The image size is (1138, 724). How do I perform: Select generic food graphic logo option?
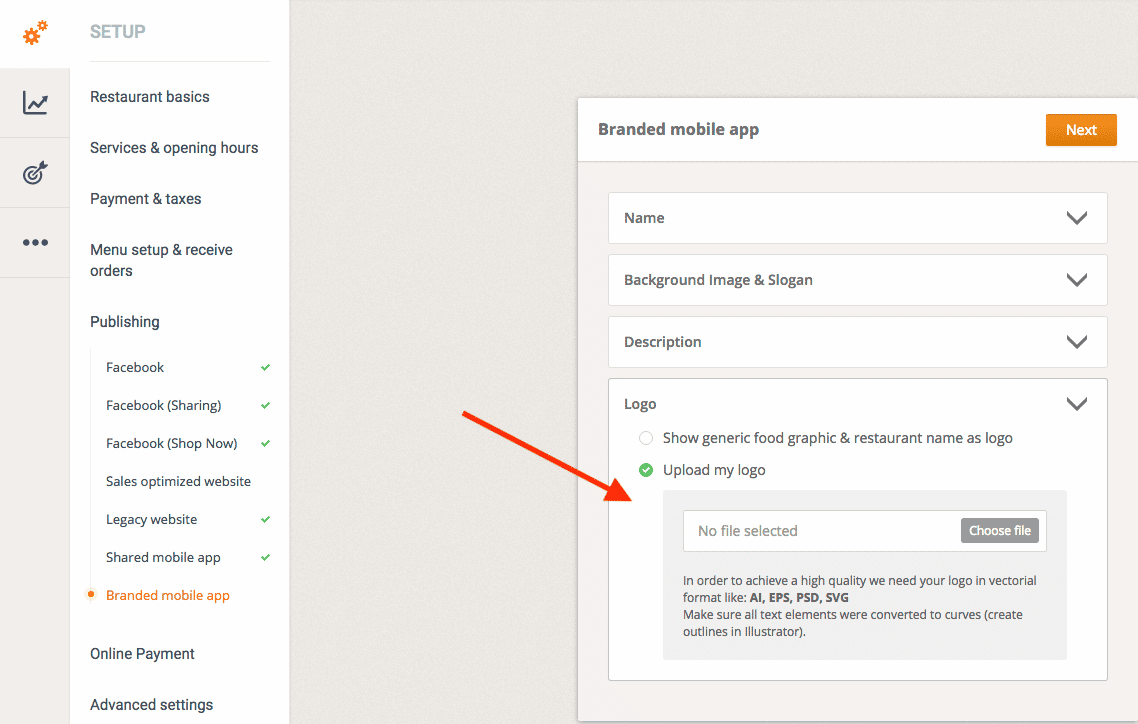click(x=646, y=438)
